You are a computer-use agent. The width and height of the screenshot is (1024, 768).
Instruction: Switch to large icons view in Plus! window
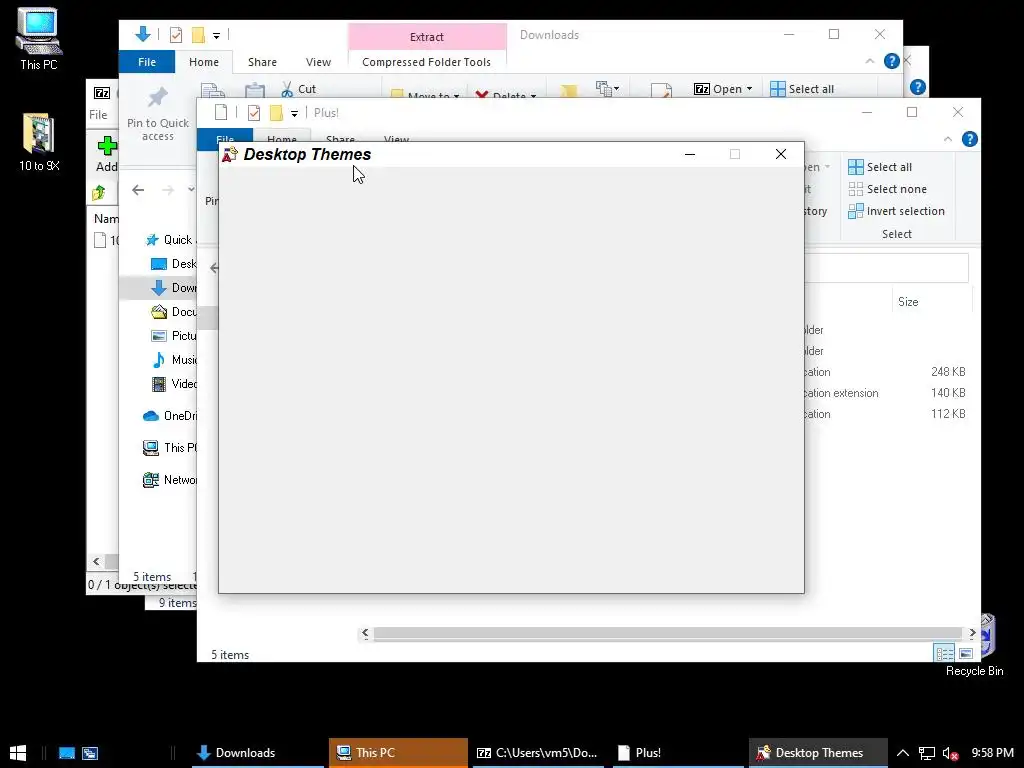click(966, 653)
